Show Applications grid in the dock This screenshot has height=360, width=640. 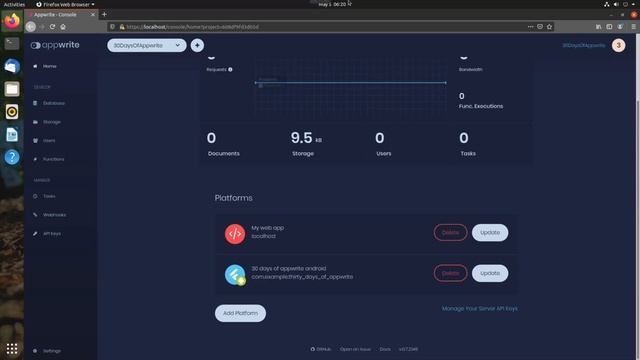(x=12, y=349)
